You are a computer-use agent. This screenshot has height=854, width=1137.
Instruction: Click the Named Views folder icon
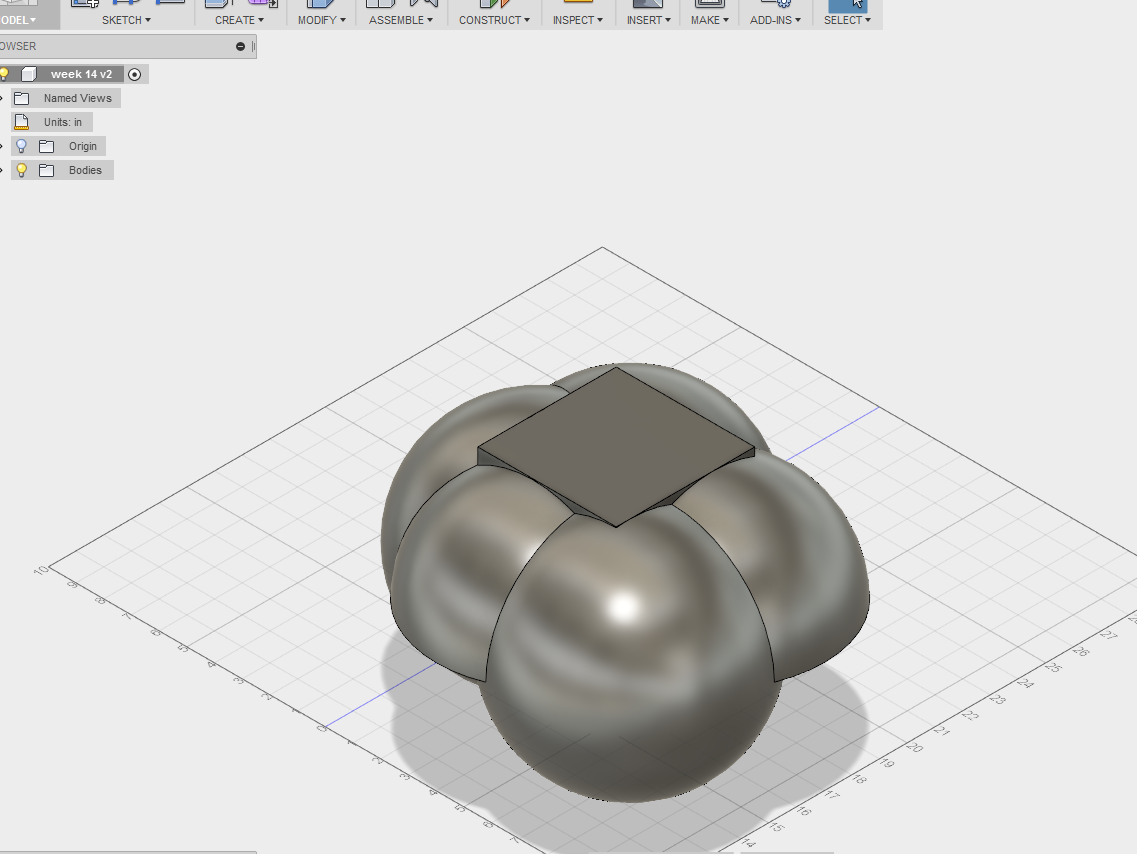22,98
